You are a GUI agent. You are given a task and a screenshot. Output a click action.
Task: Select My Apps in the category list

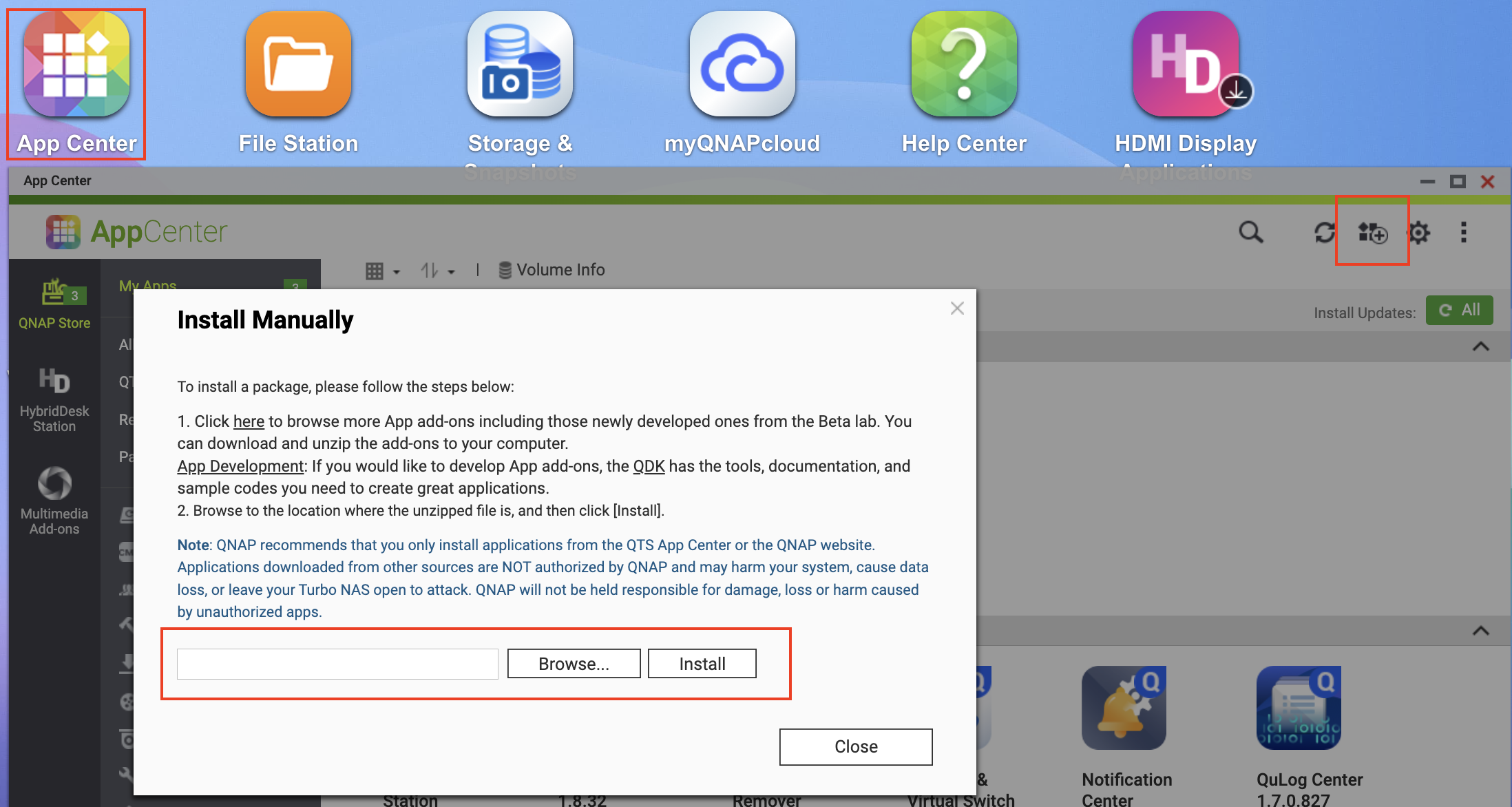pos(147,285)
